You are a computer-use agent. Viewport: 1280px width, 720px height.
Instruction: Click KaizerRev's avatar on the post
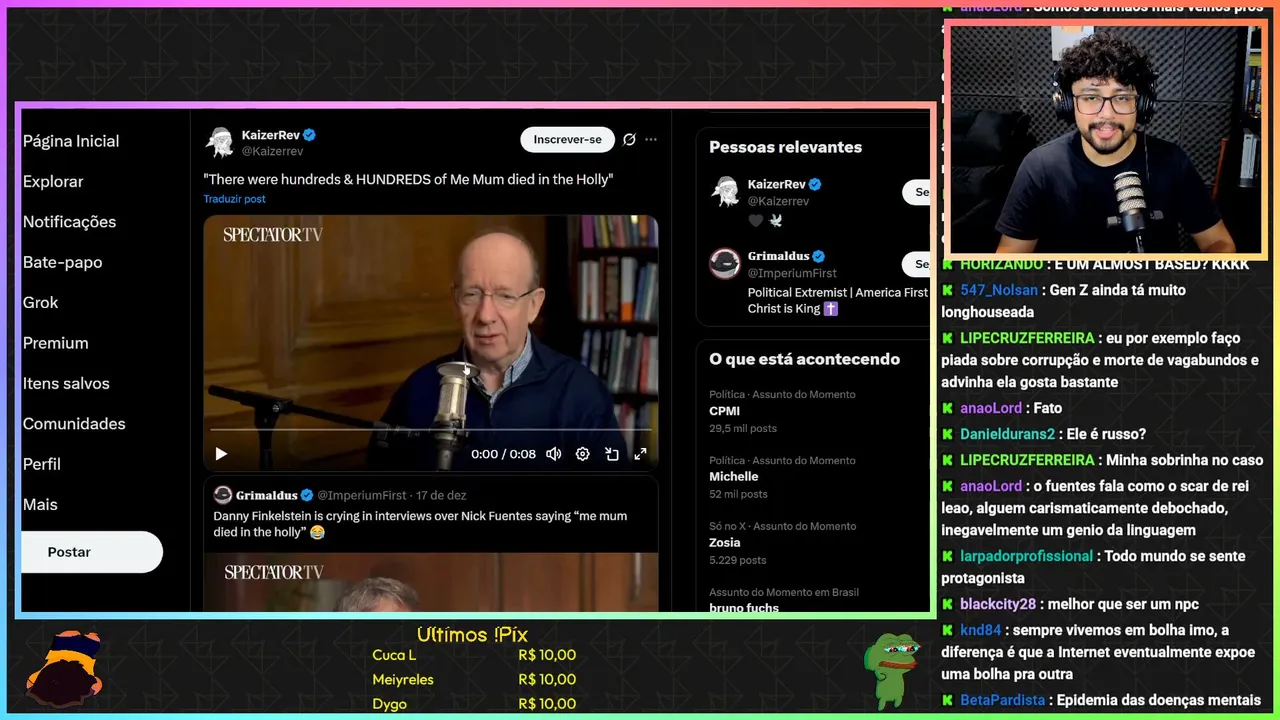[x=220, y=142]
